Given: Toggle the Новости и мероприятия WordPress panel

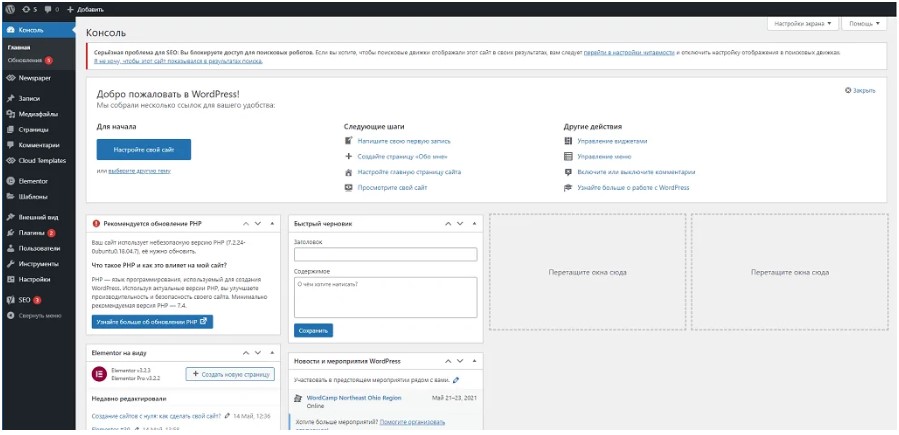Looking at the screenshot, I should 474,362.
